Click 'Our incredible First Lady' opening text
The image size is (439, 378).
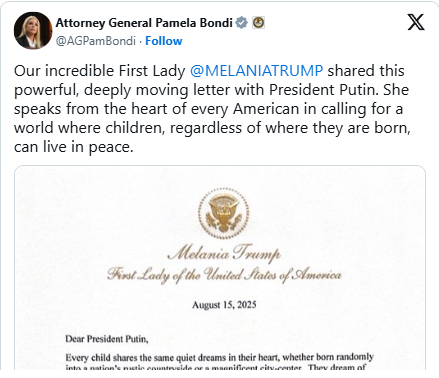click(99, 71)
